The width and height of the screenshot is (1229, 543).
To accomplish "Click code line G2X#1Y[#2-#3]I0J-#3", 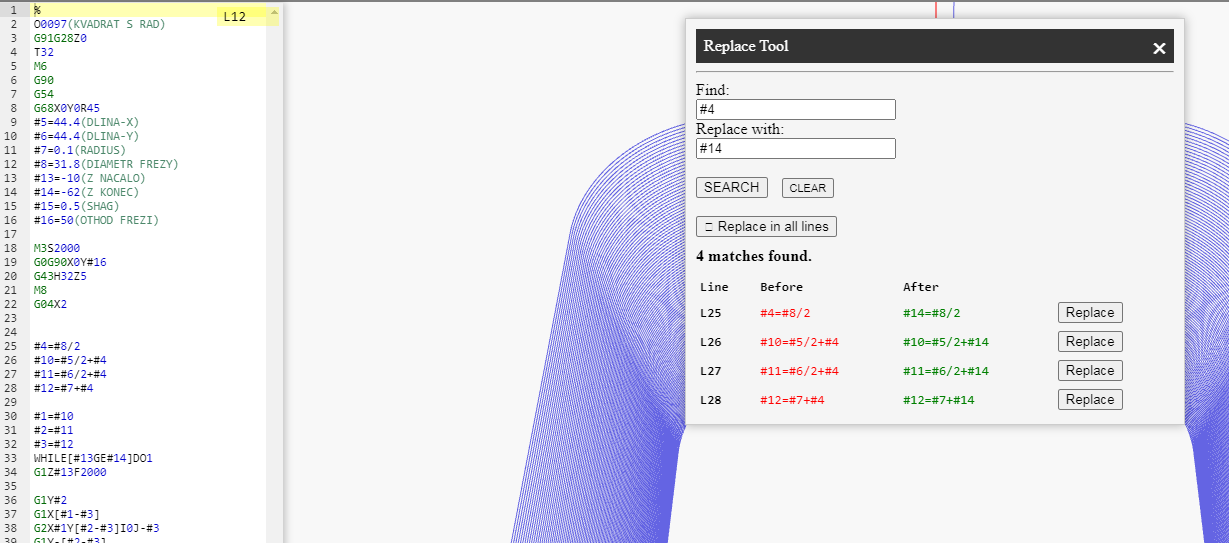I will [96, 528].
